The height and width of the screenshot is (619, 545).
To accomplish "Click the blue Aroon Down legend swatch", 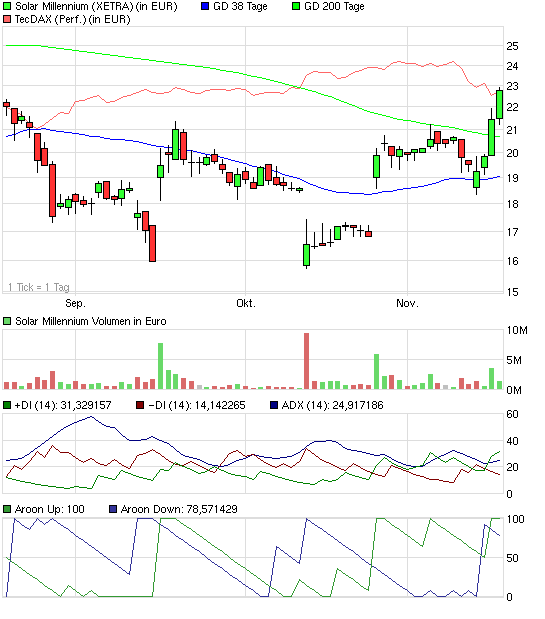I will point(113,509).
